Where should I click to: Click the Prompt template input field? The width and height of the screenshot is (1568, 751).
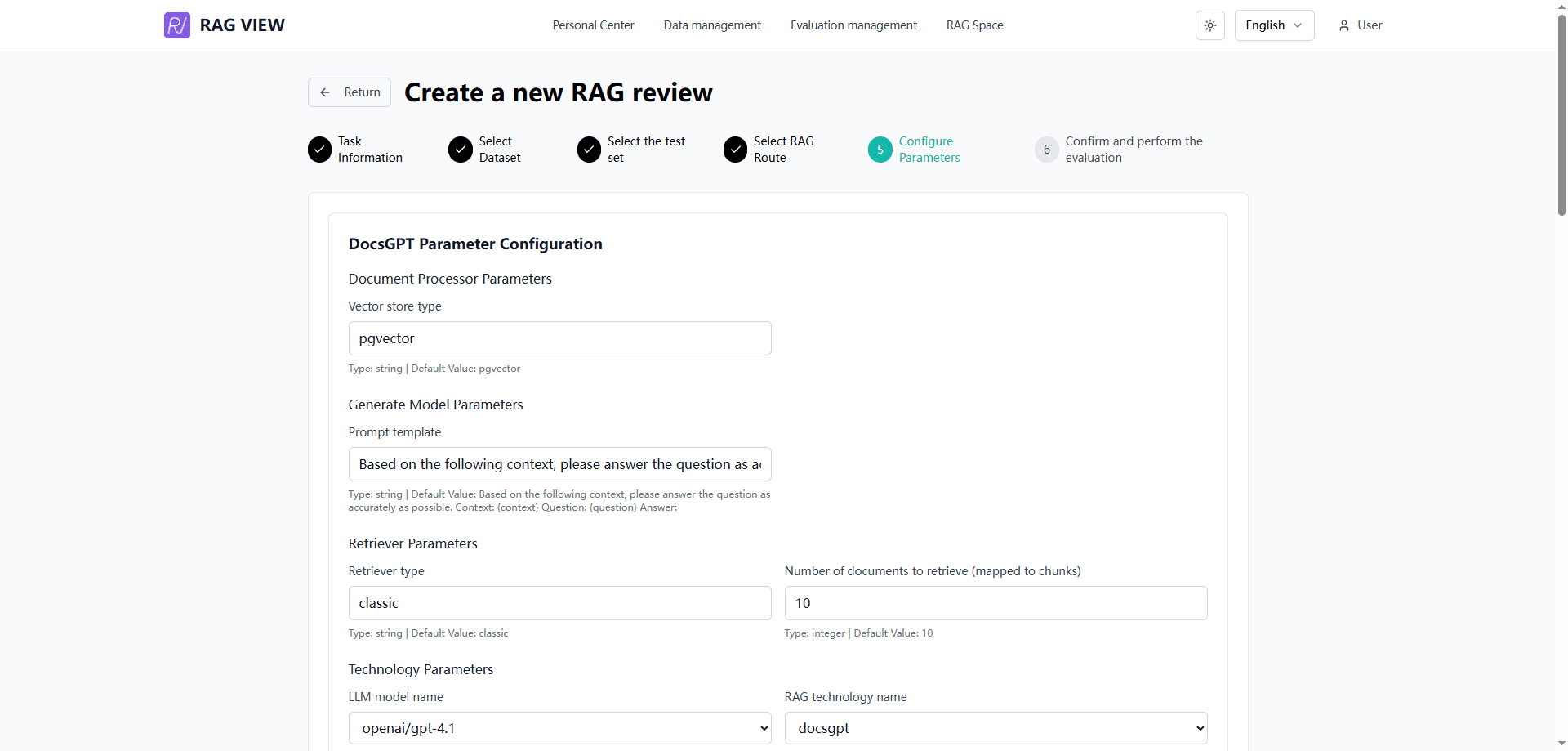[x=559, y=464]
